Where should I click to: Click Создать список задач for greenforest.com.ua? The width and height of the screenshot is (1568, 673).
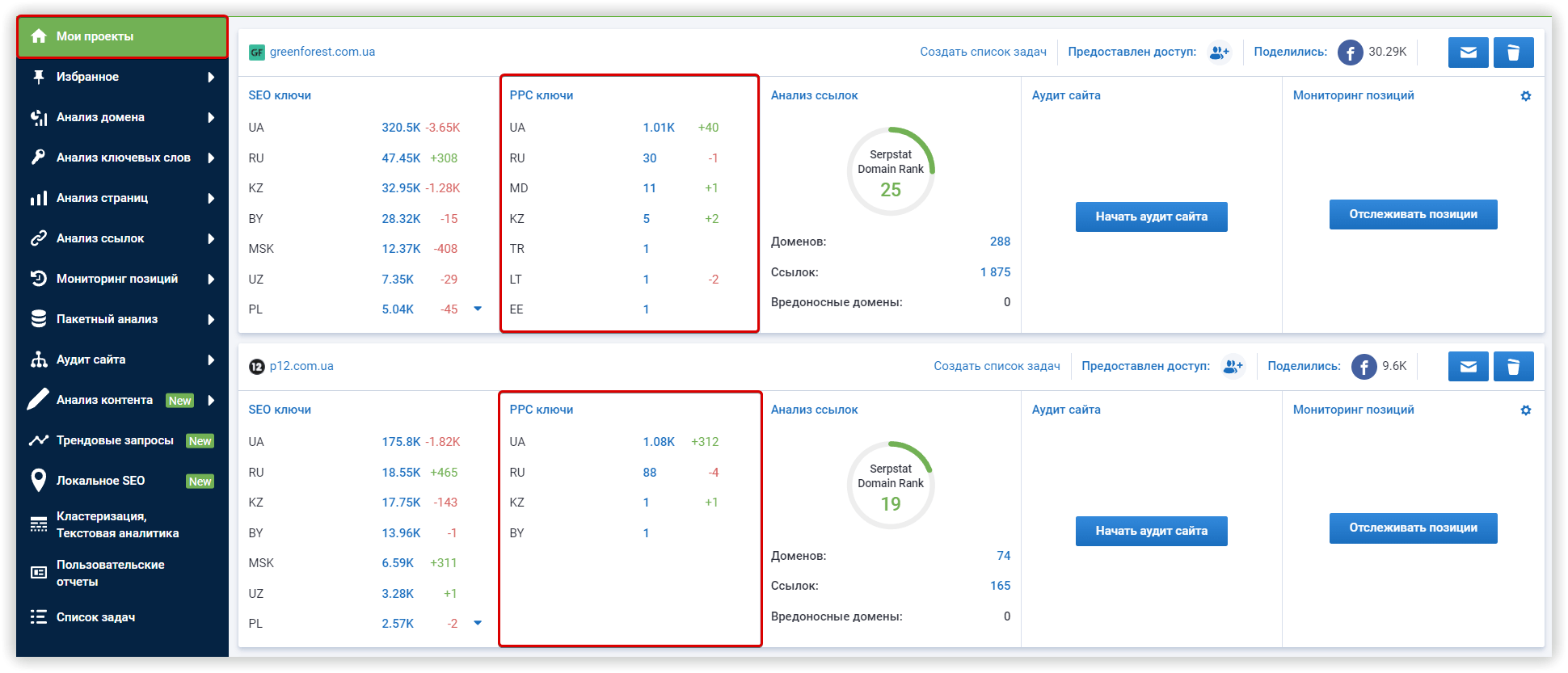pos(983,52)
